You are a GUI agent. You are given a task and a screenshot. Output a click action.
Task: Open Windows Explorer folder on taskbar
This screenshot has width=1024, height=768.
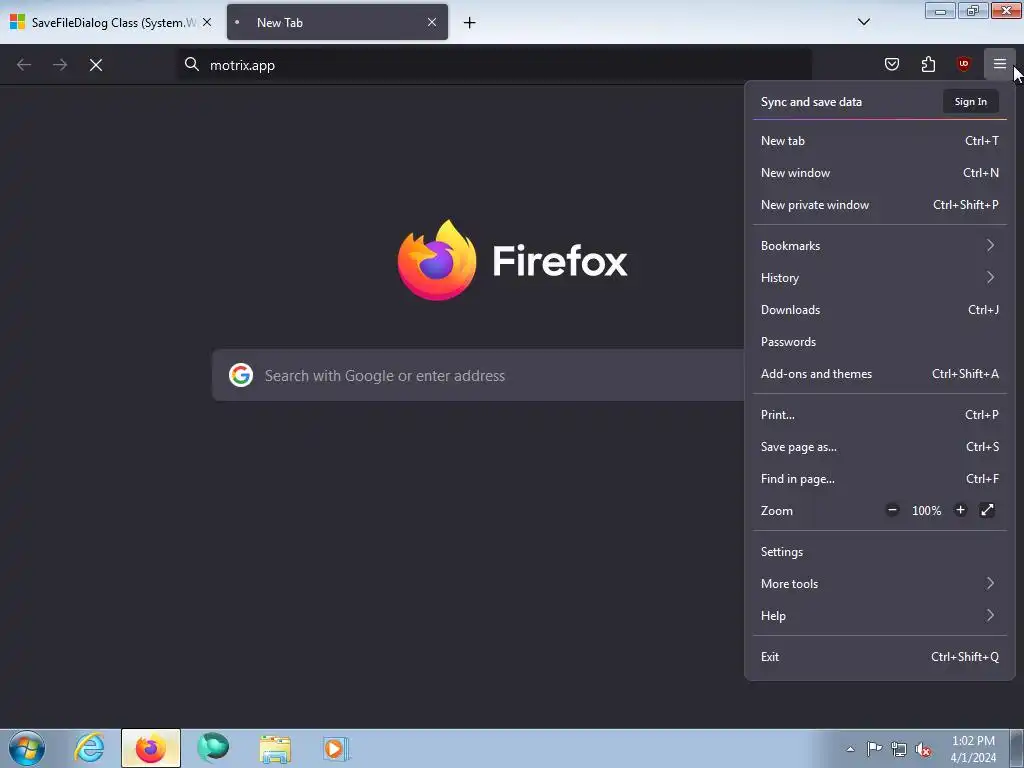tap(275, 749)
